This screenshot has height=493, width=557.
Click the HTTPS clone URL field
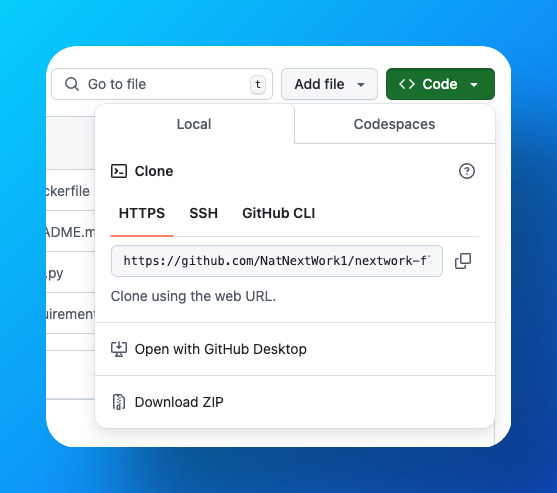(x=277, y=261)
